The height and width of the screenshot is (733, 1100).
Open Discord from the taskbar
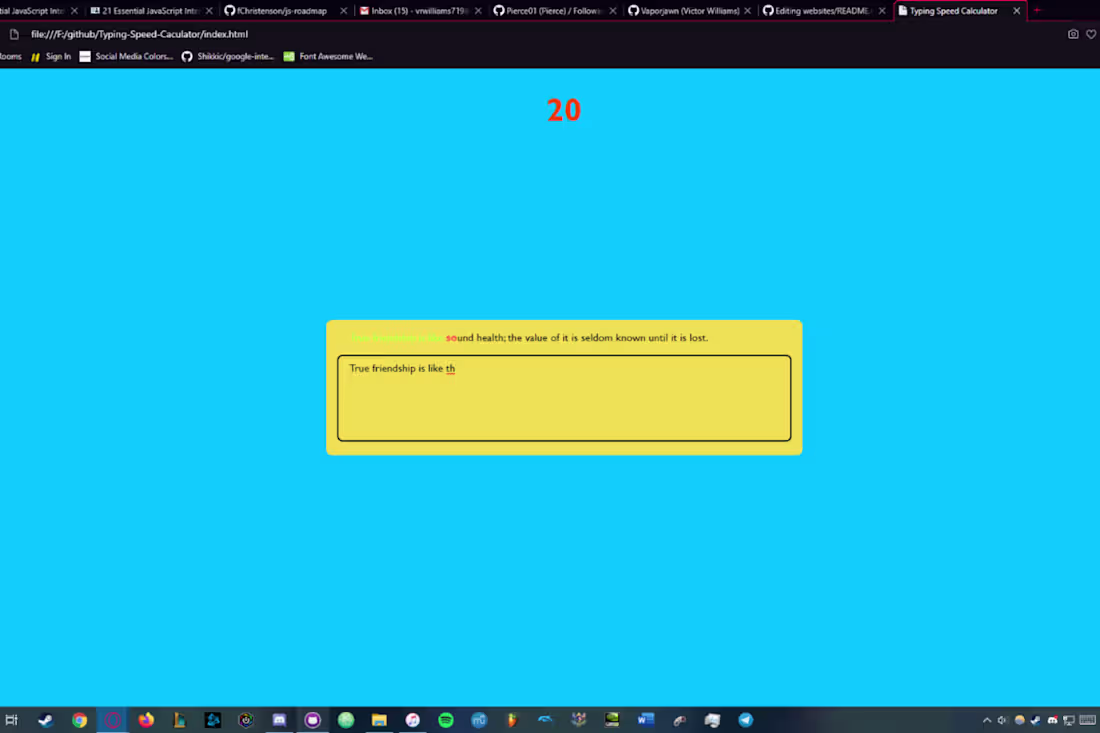(x=279, y=720)
